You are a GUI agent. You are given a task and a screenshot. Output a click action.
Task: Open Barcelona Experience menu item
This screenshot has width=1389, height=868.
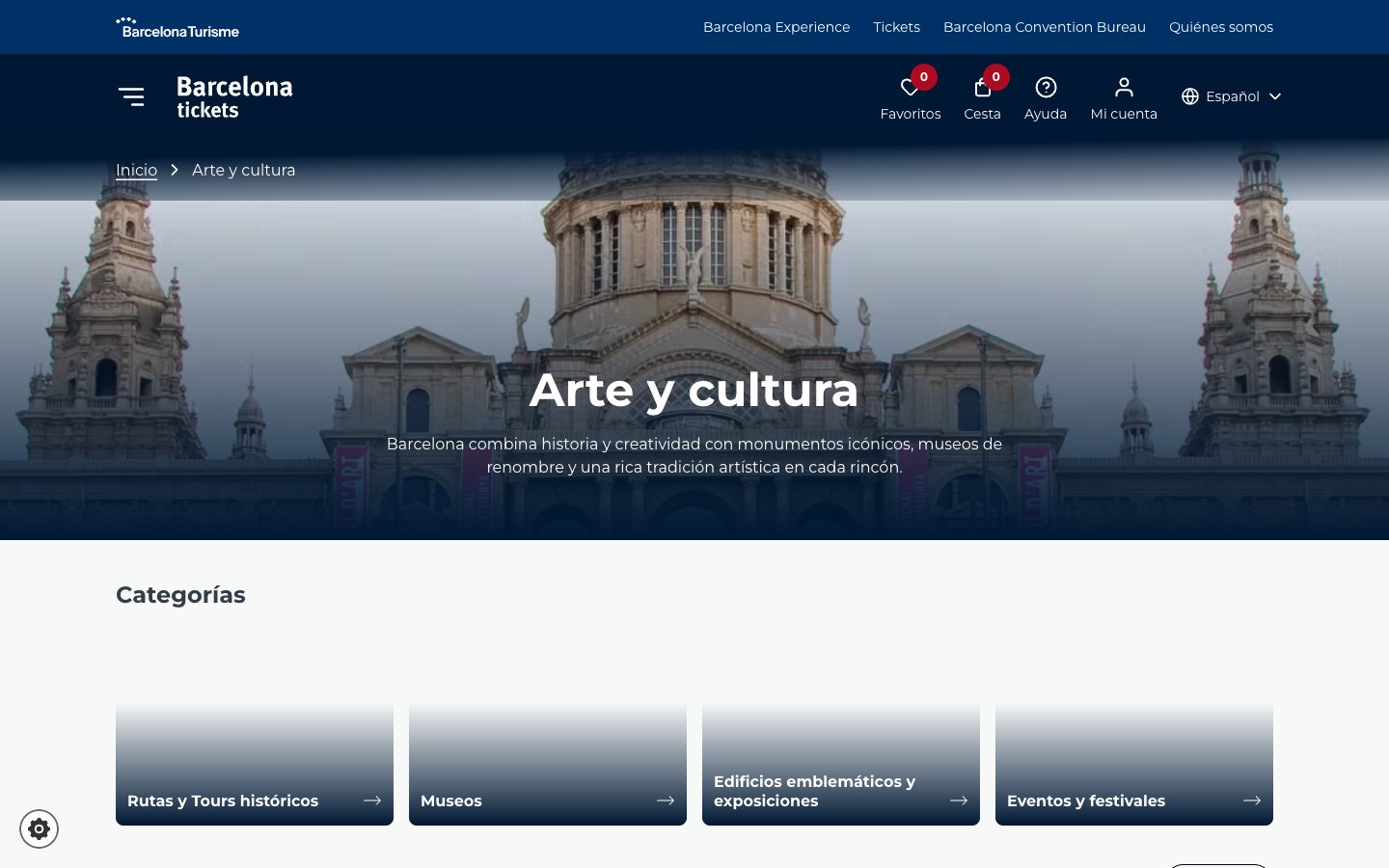point(776,27)
